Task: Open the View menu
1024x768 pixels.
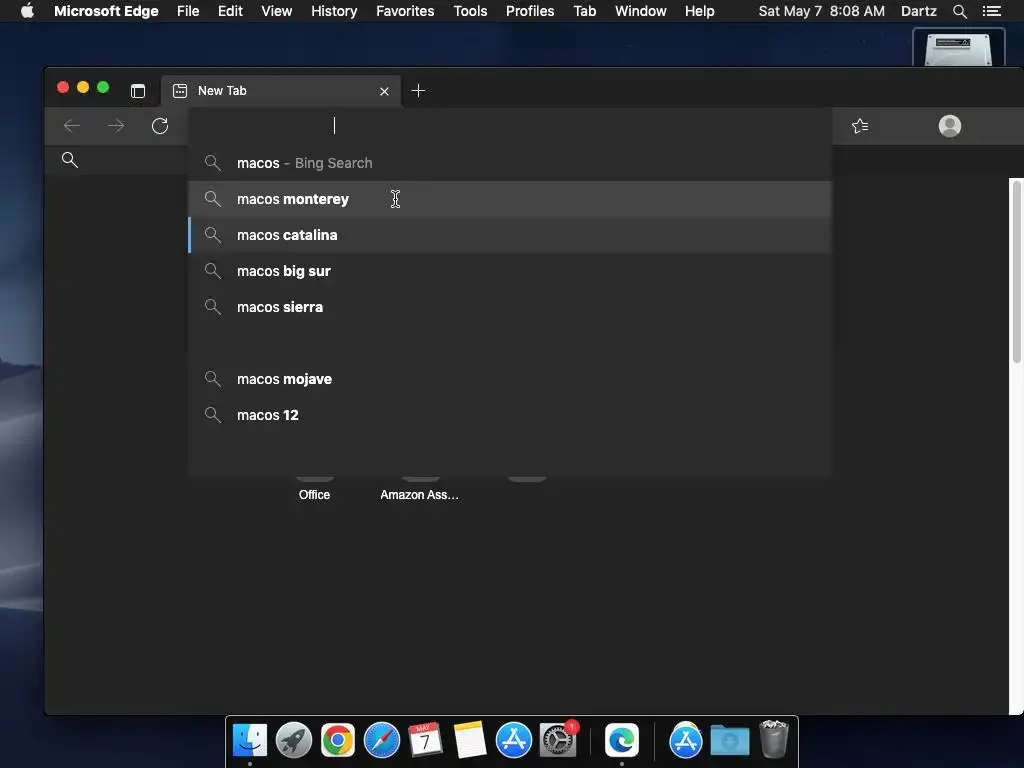Action: point(276,11)
